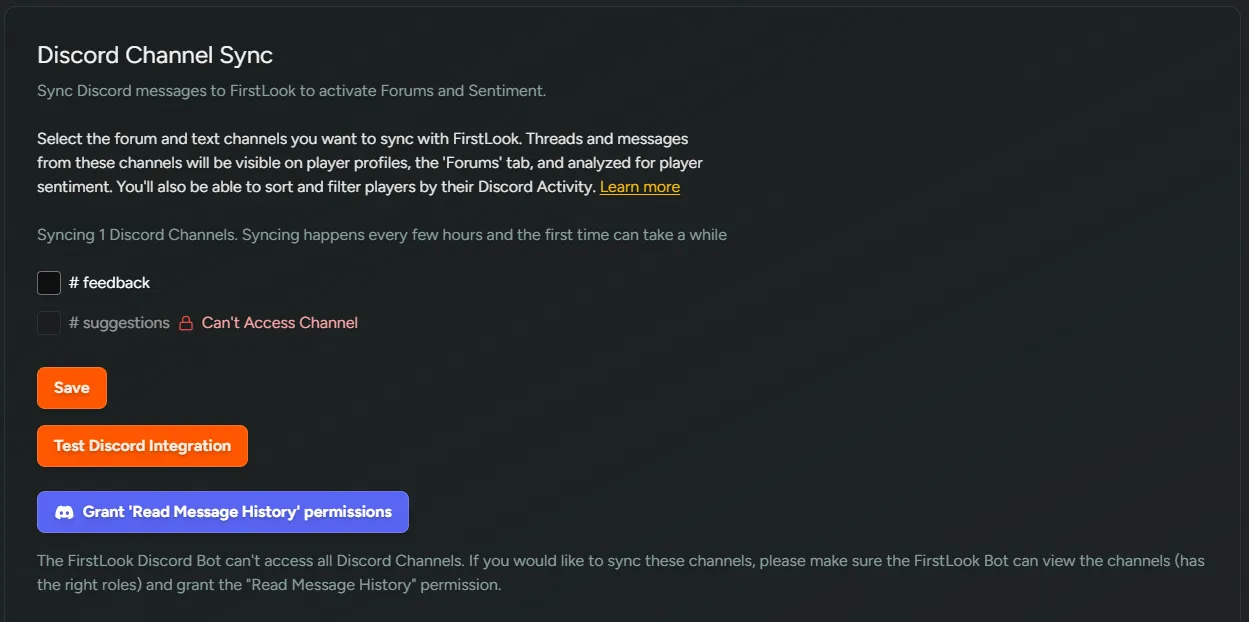Click the 'Syncing 1 Discord Channels' status text
The width and height of the screenshot is (1249, 622).
point(383,234)
